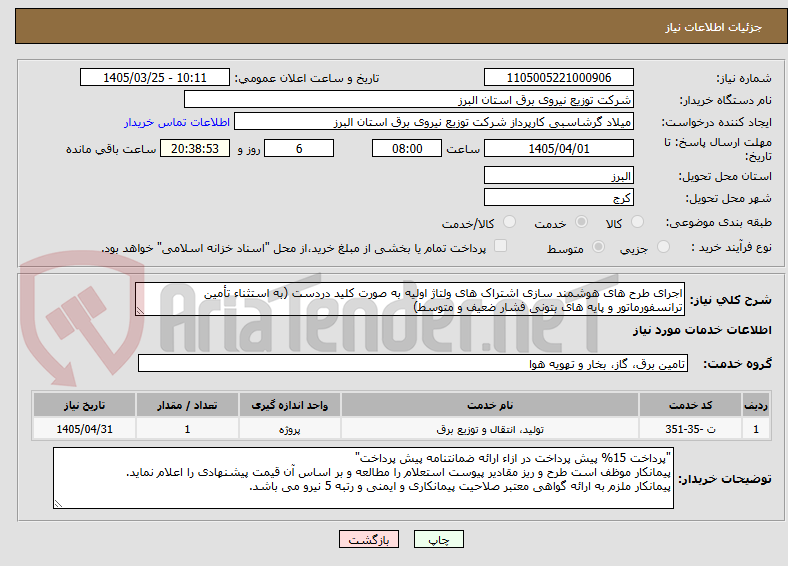This screenshot has width=788, height=566.
Task: Click the need date cell 1405/04/31
Action: tap(84, 429)
